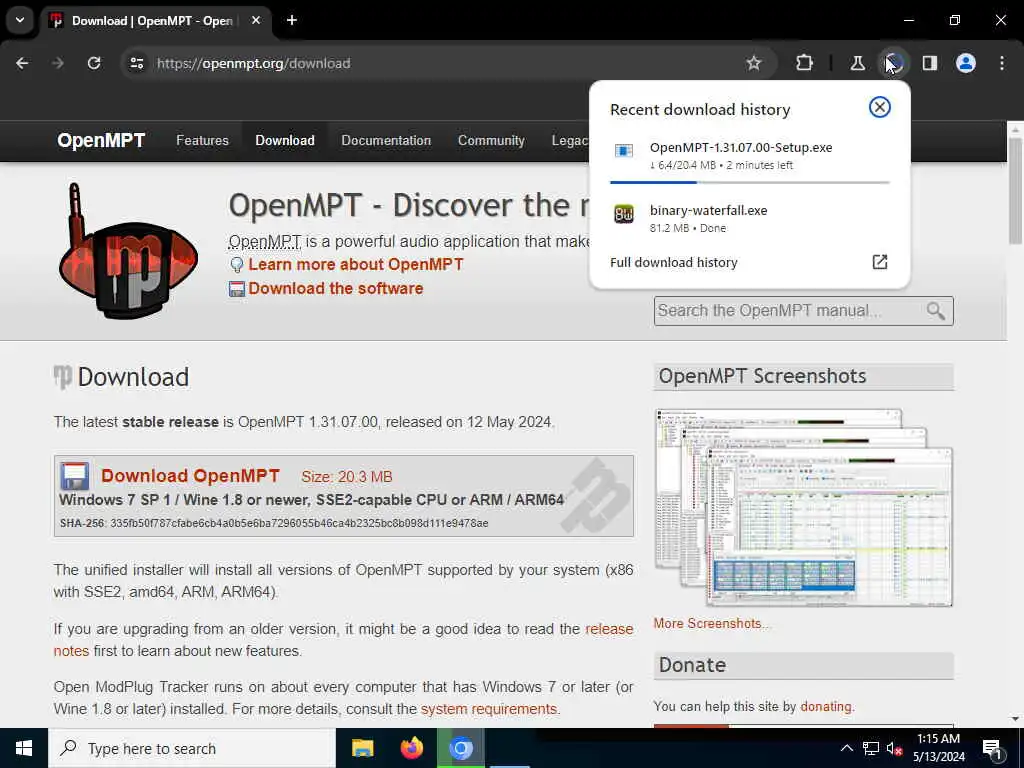Open Full download history external link icon
This screenshot has width=1024, height=768.
click(x=880, y=262)
